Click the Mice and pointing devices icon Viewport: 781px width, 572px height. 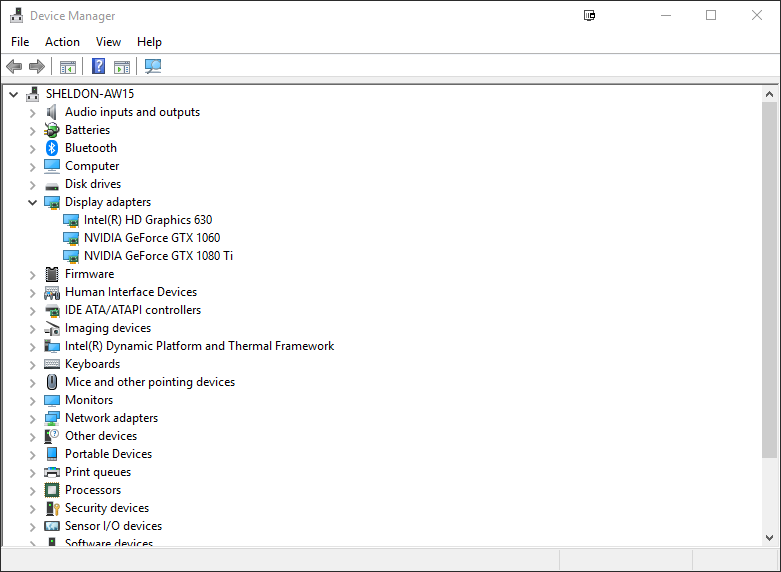click(52, 382)
